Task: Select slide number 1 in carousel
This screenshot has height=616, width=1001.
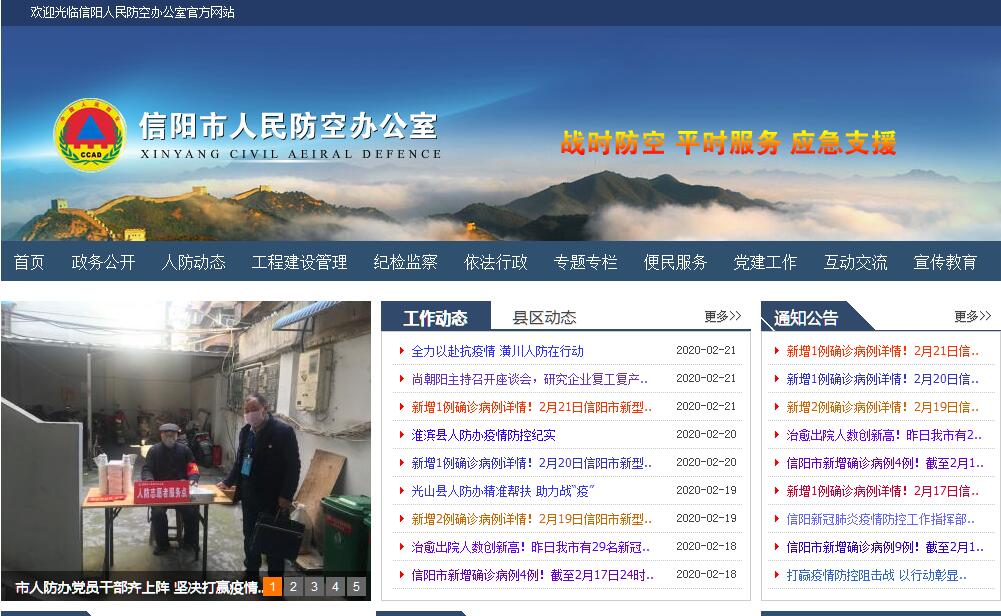Action: tap(272, 587)
